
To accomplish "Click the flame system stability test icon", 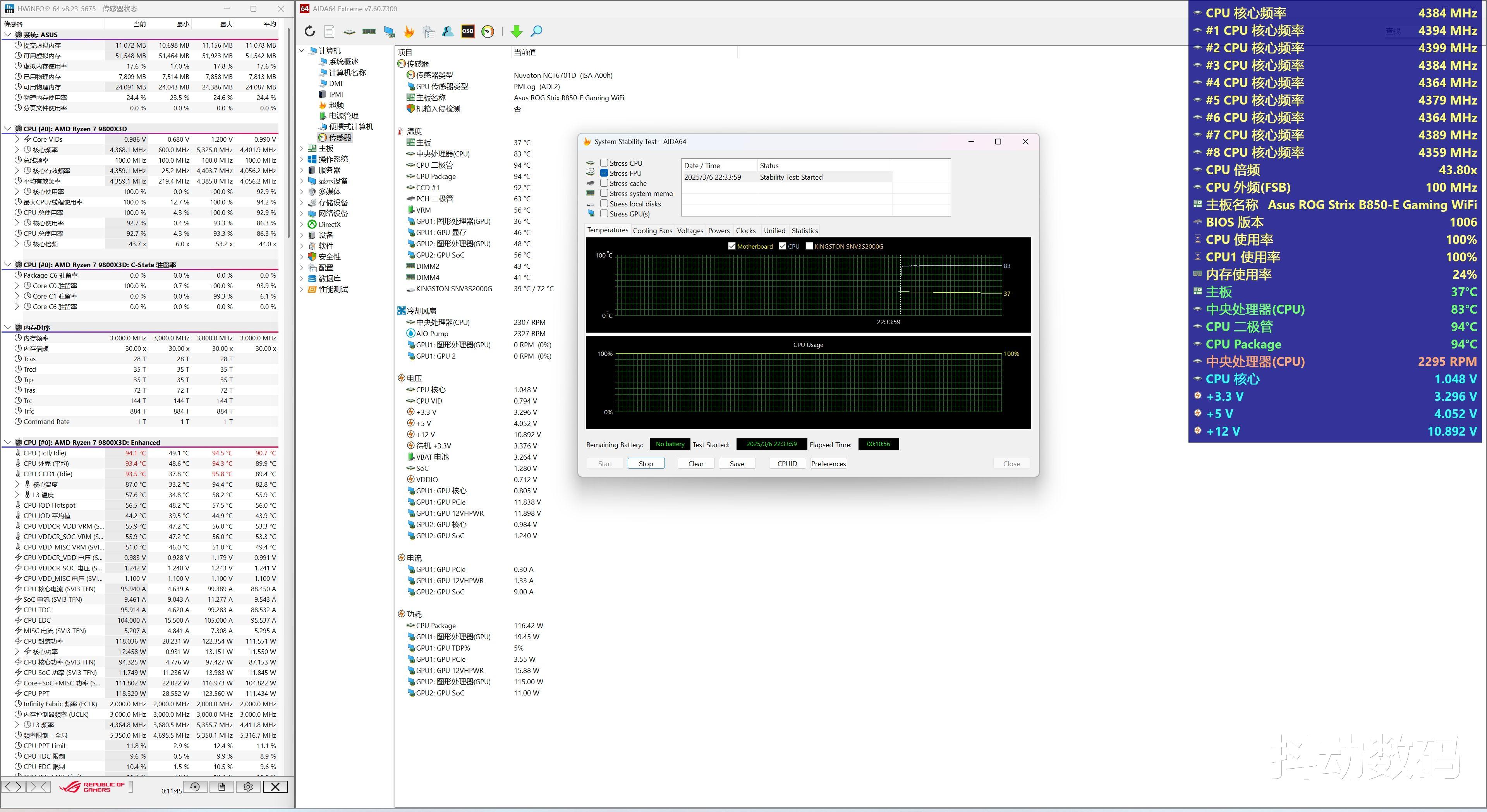I will [409, 32].
